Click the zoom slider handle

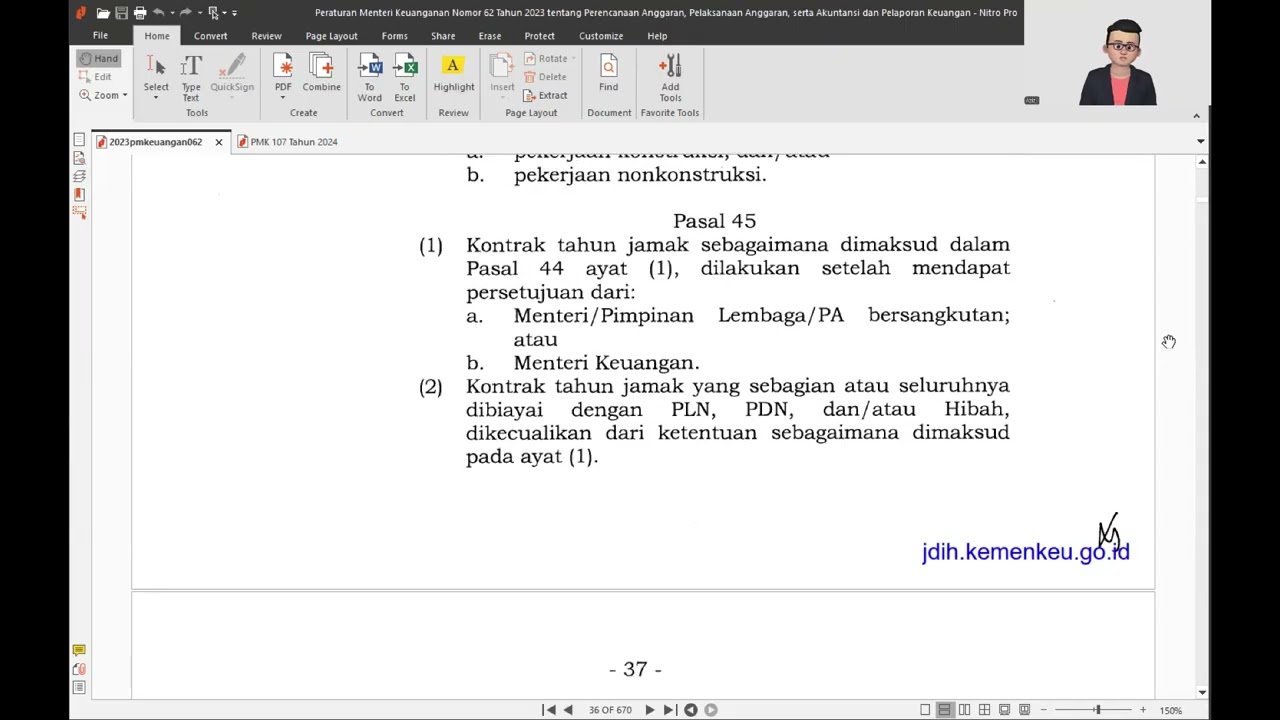coord(1097,710)
